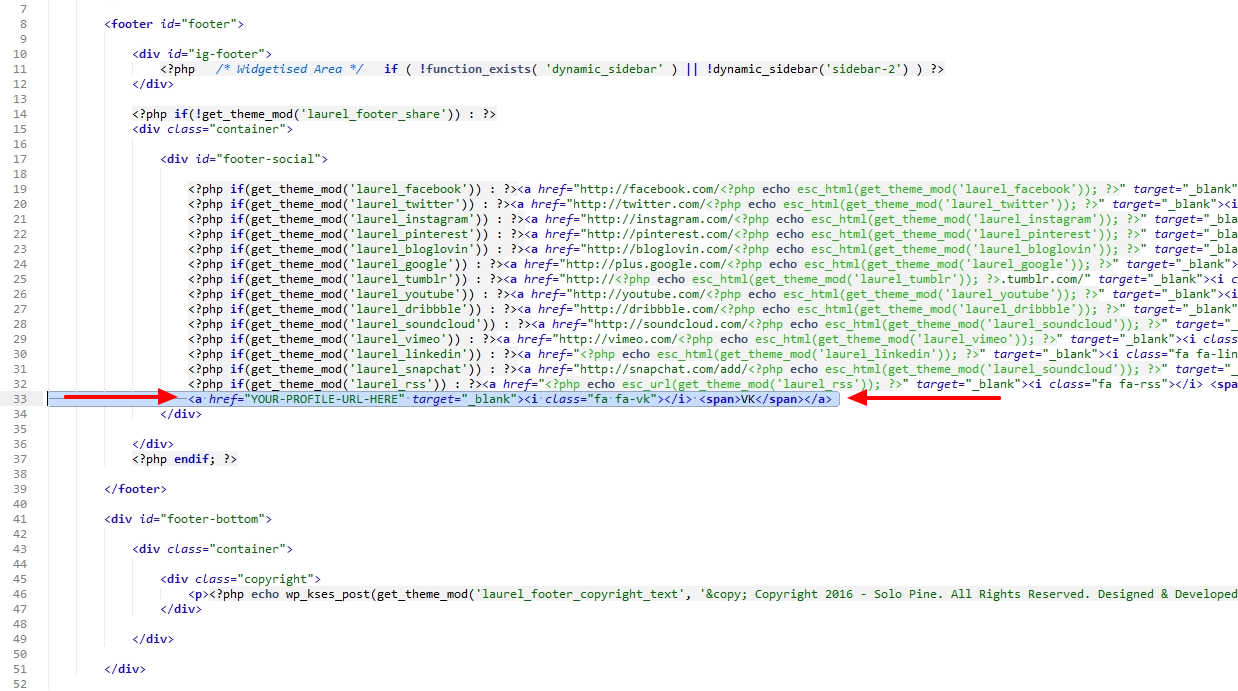Click the wp_kses_post function call
Image resolution: width=1238 pixels, height=691 pixels.
pyautogui.click(x=328, y=594)
